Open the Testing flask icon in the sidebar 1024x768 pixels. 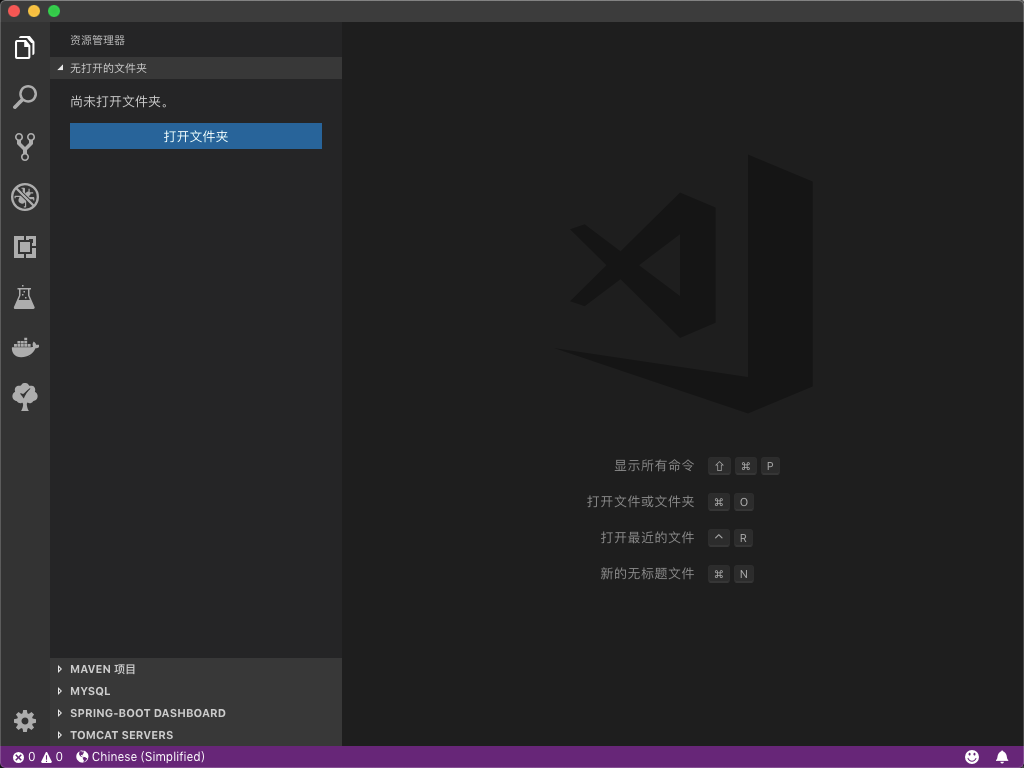[24, 297]
